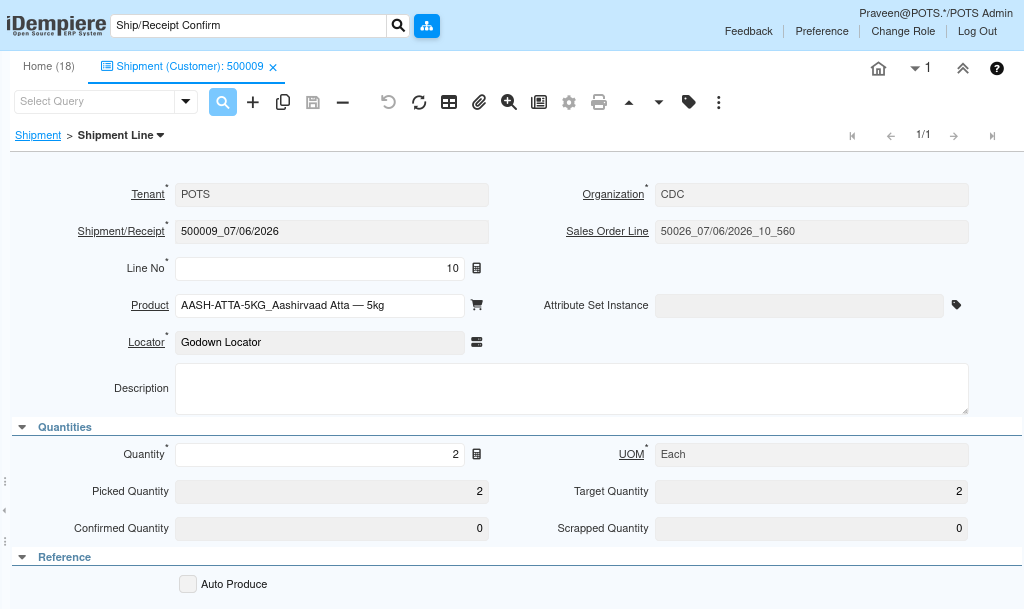Viewport: 1024px width, 609px height.
Task: Open the menu tree icon button
Action: [426, 25]
